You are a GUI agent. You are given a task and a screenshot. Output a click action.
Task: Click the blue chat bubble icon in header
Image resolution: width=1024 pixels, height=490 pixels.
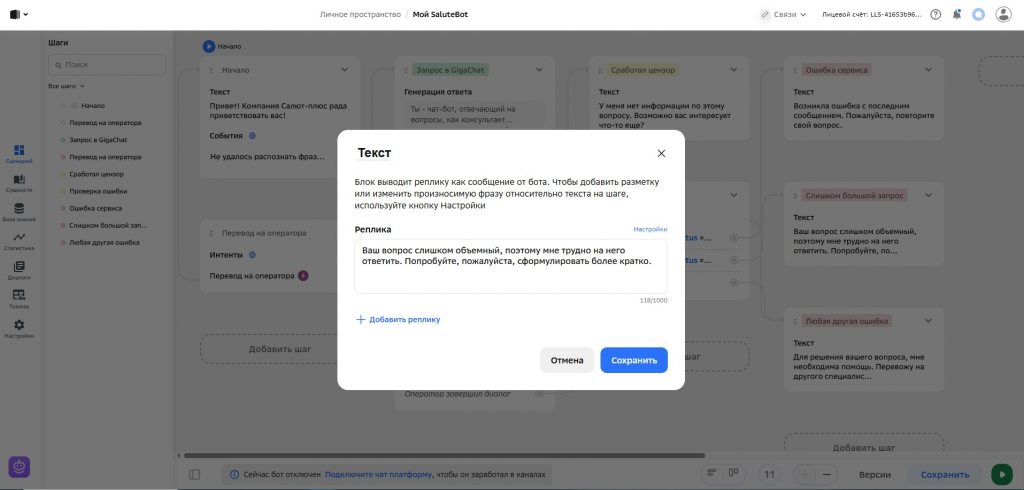[978, 14]
